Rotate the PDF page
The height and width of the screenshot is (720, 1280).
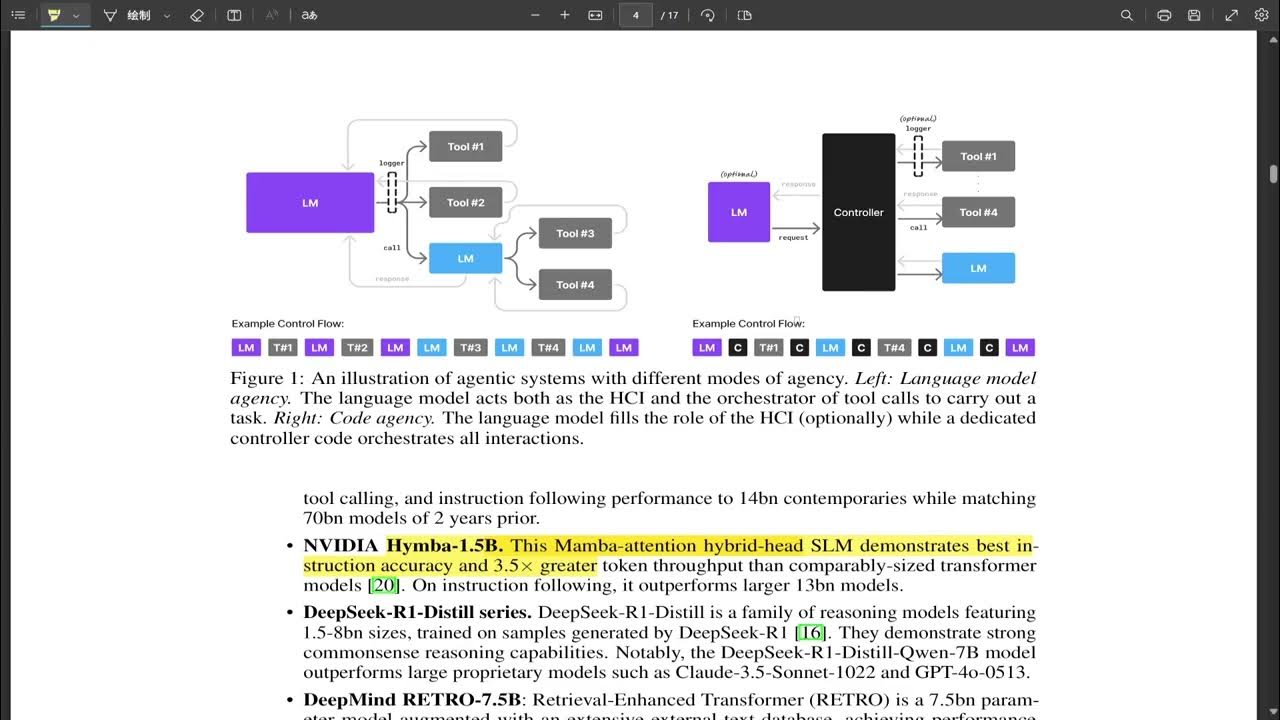(x=708, y=15)
